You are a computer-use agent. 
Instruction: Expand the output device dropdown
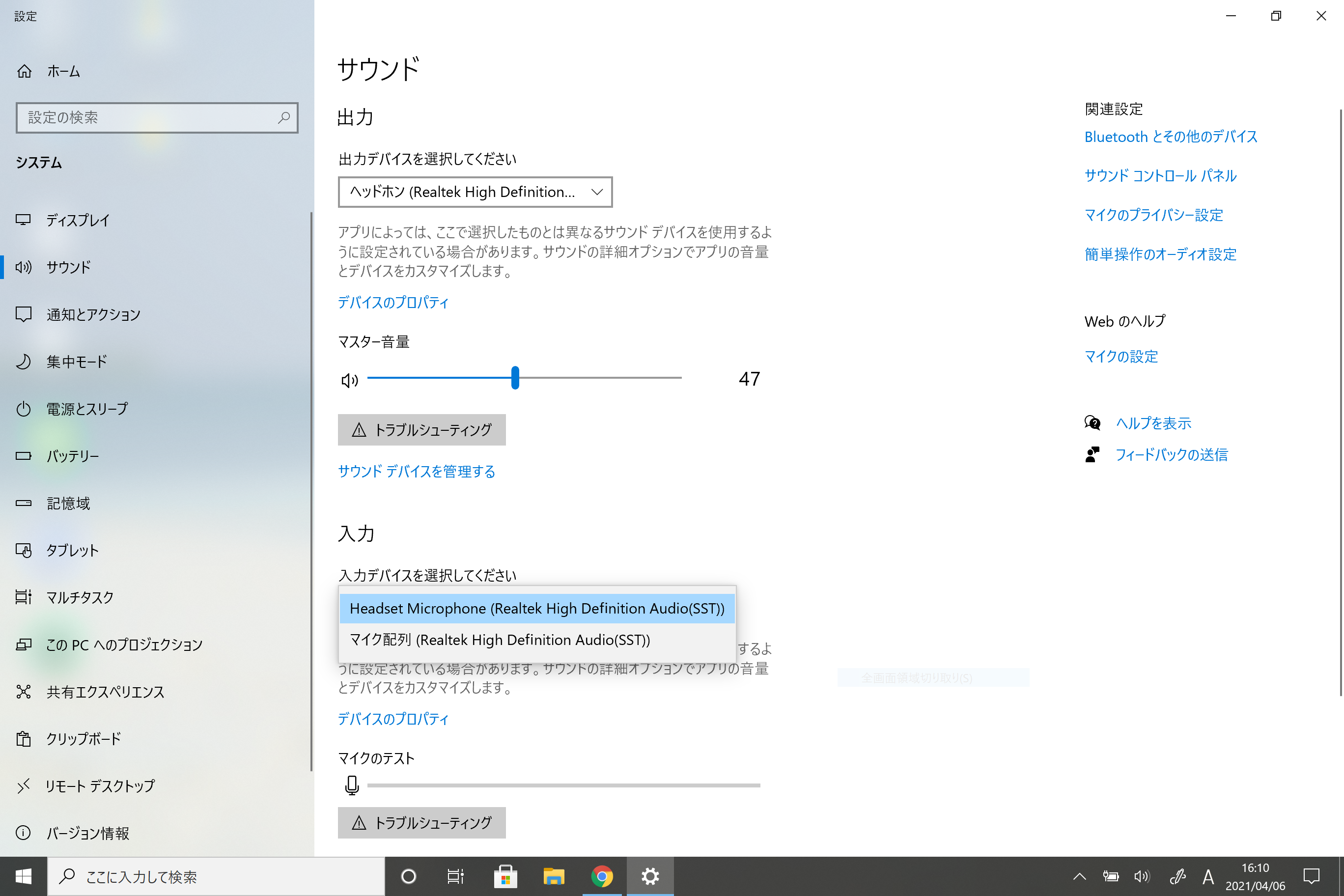(x=475, y=192)
